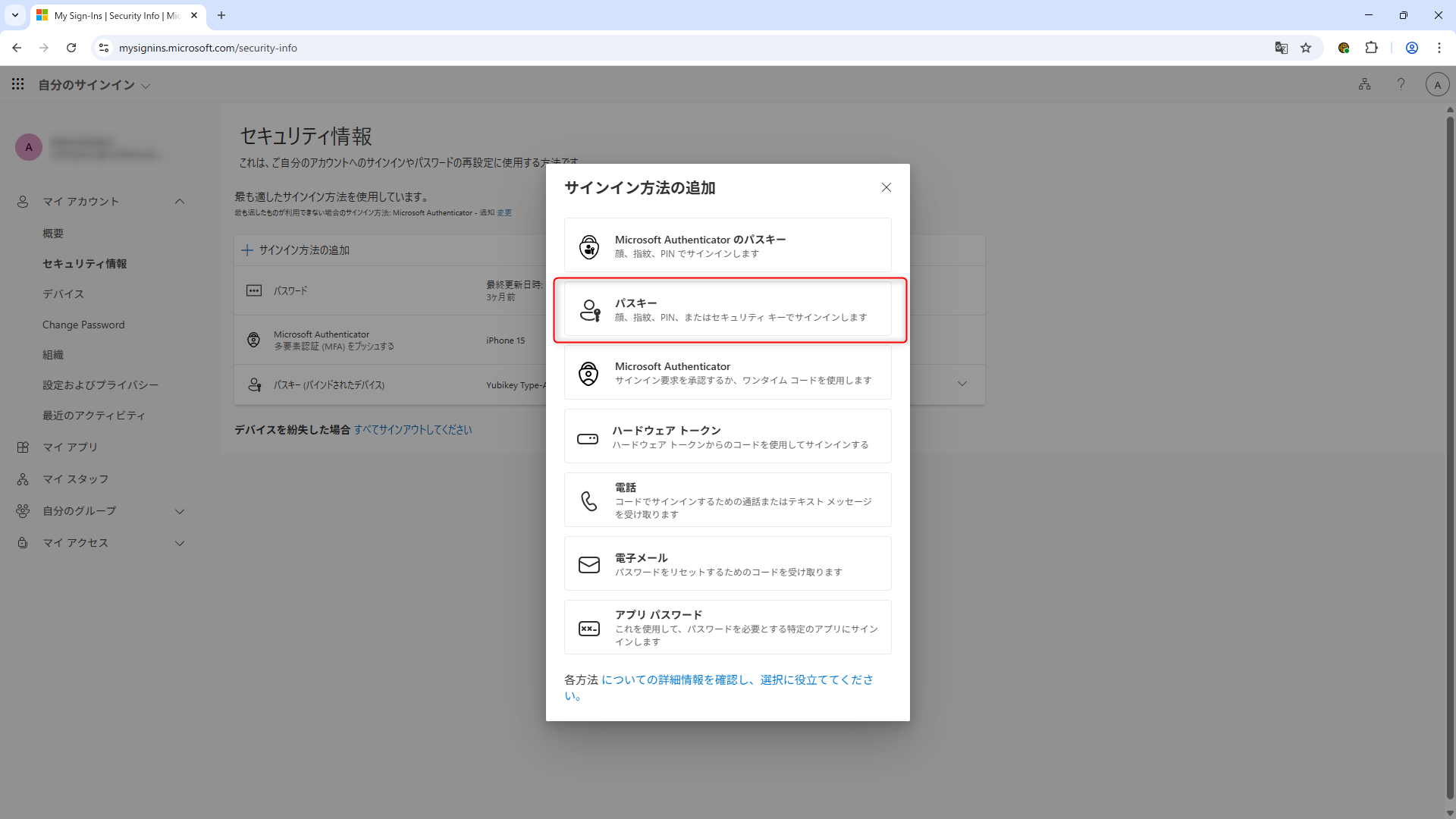Collapse the マイ アカウント section
Viewport: 1456px width, 819px height.
click(x=180, y=202)
